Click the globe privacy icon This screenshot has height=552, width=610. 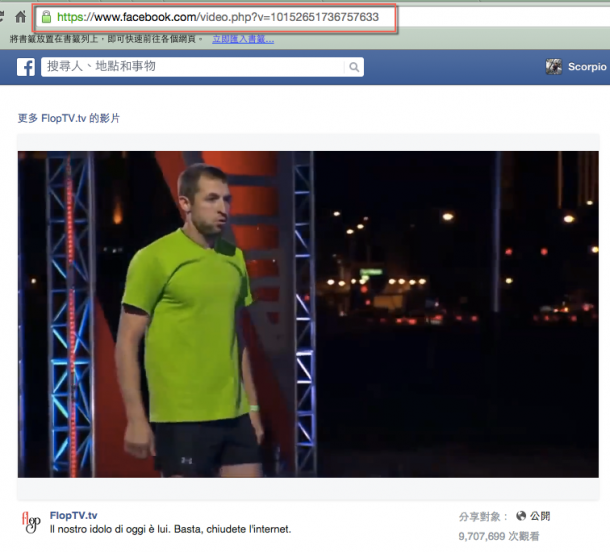coord(521,516)
